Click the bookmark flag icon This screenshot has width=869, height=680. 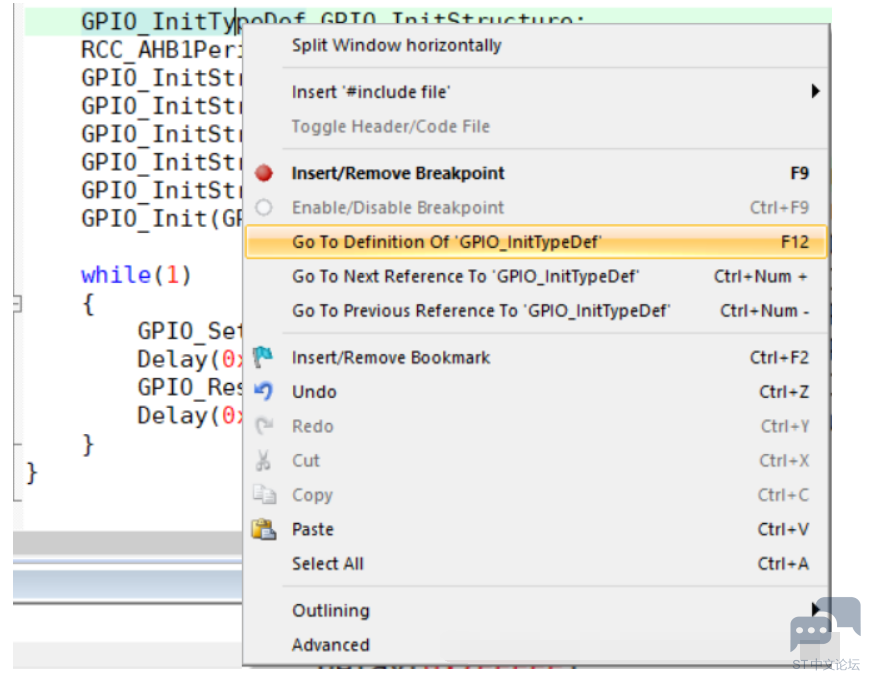tap(263, 357)
